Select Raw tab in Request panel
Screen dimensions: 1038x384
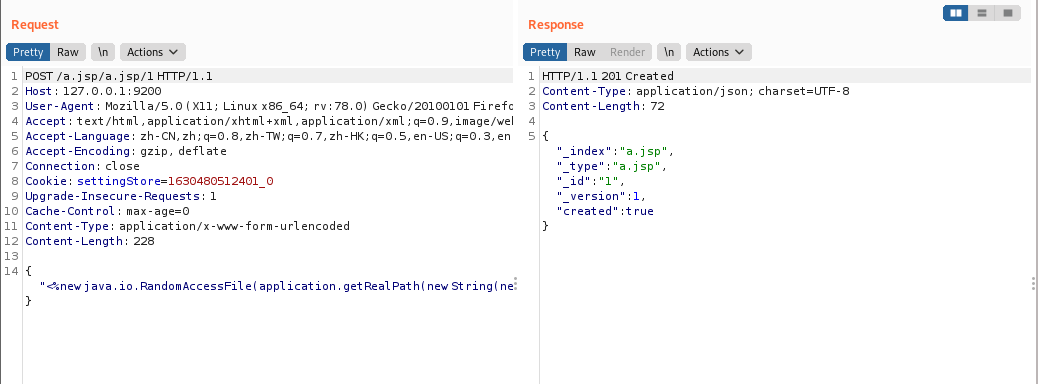click(68, 52)
